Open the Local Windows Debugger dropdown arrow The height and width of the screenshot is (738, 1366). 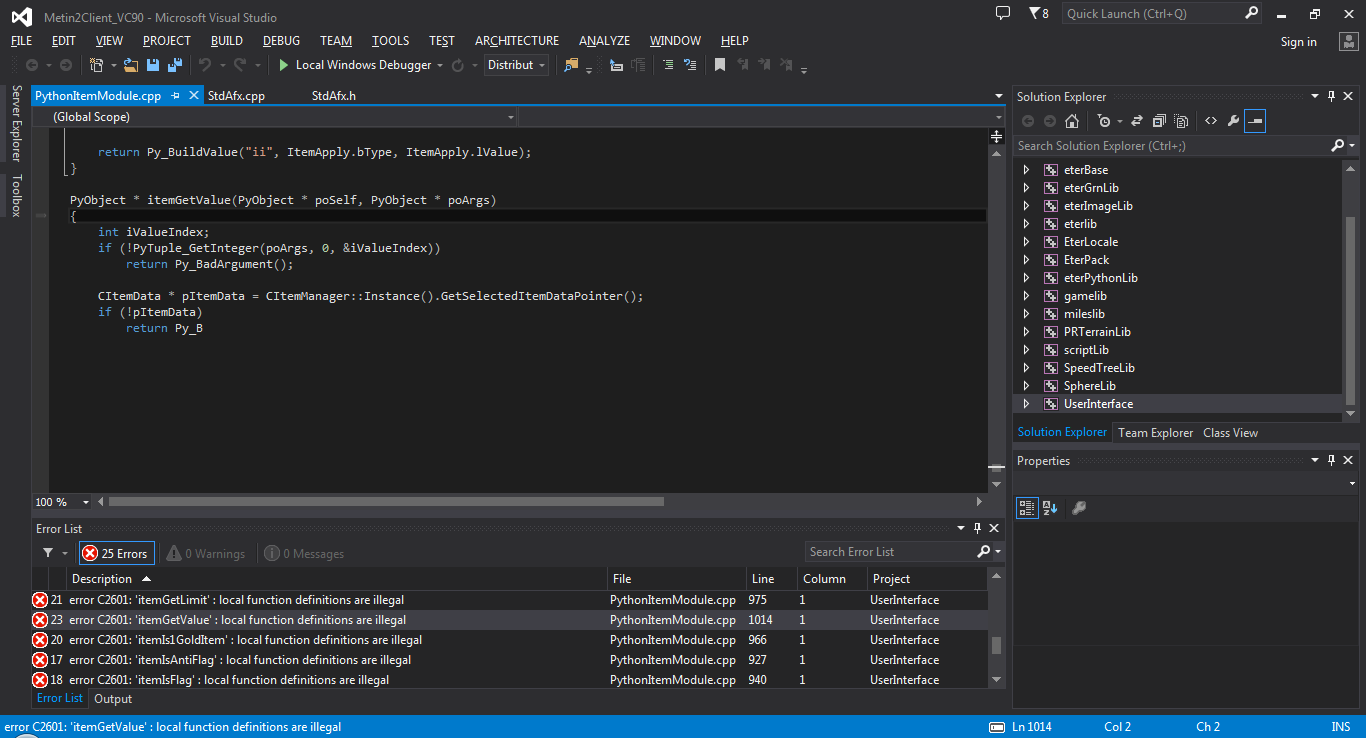pyautogui.click(x=440, y=65)
